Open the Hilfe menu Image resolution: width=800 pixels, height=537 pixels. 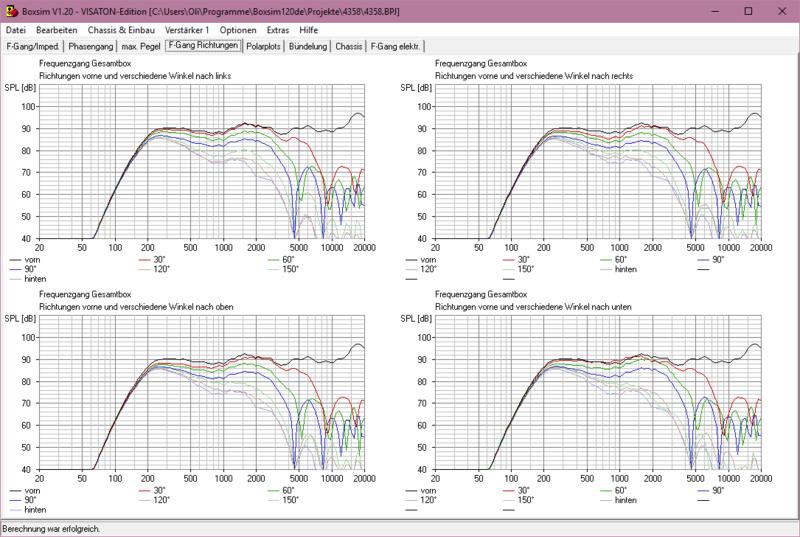[x=308, y=30]
